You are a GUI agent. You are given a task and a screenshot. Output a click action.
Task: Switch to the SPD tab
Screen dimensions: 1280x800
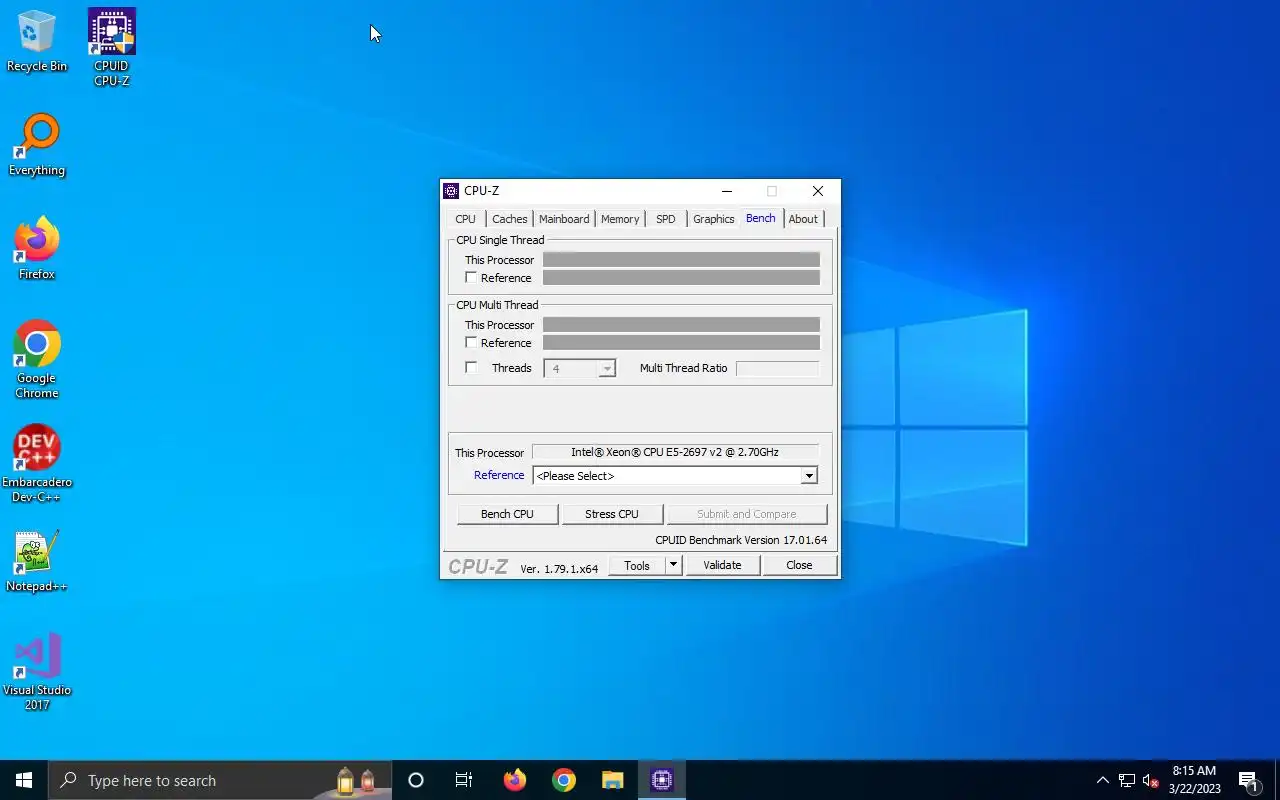[666, 219]
